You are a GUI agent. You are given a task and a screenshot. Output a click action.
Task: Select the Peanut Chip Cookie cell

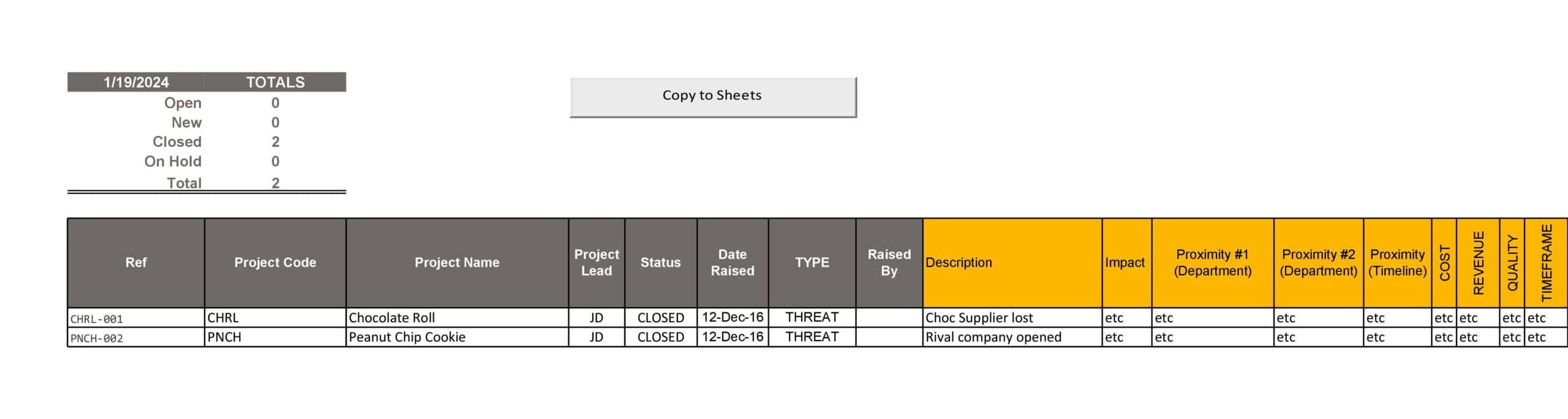[457, 337]
